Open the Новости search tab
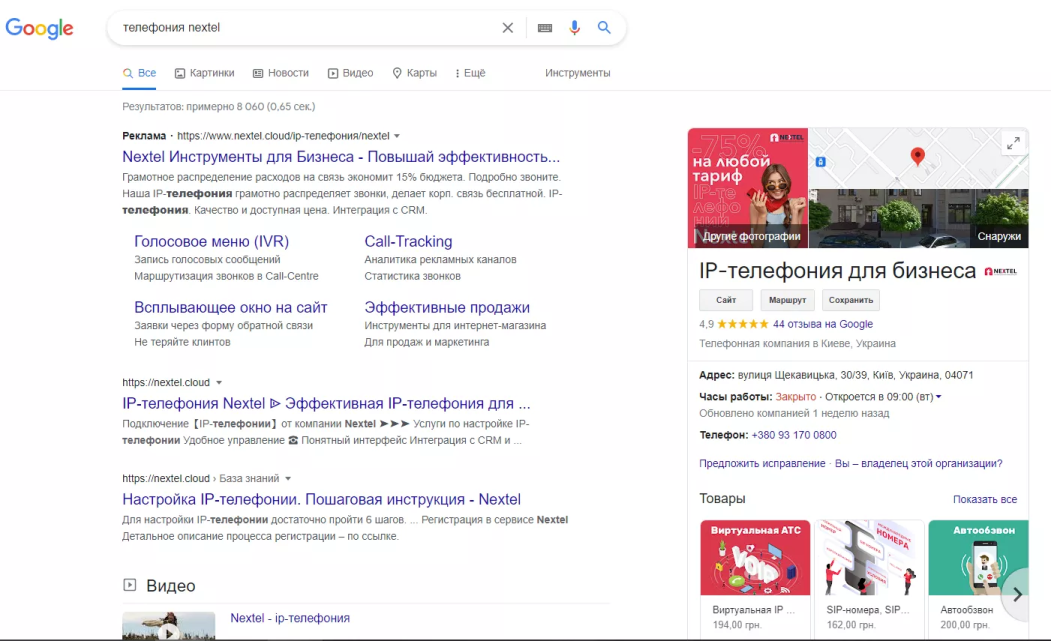1051x641 pixels. pos(280,73)
